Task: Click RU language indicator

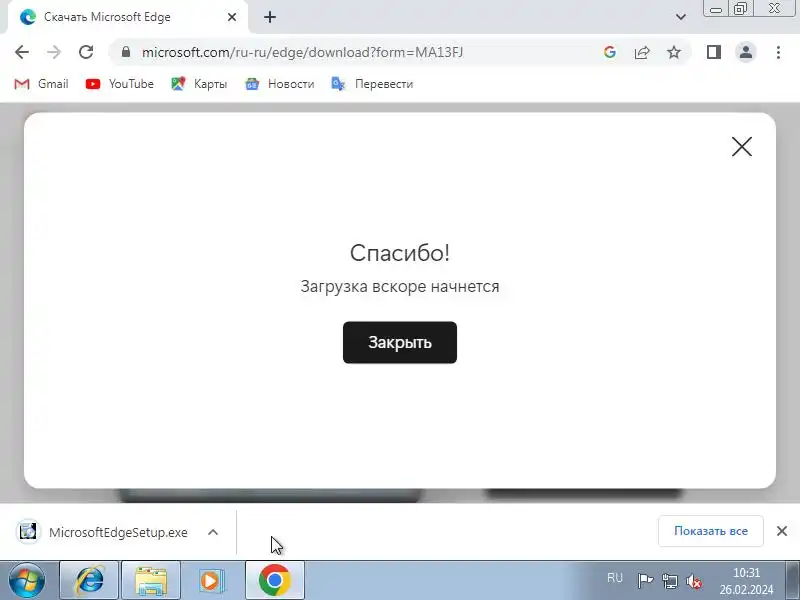Action: [615, 578]
